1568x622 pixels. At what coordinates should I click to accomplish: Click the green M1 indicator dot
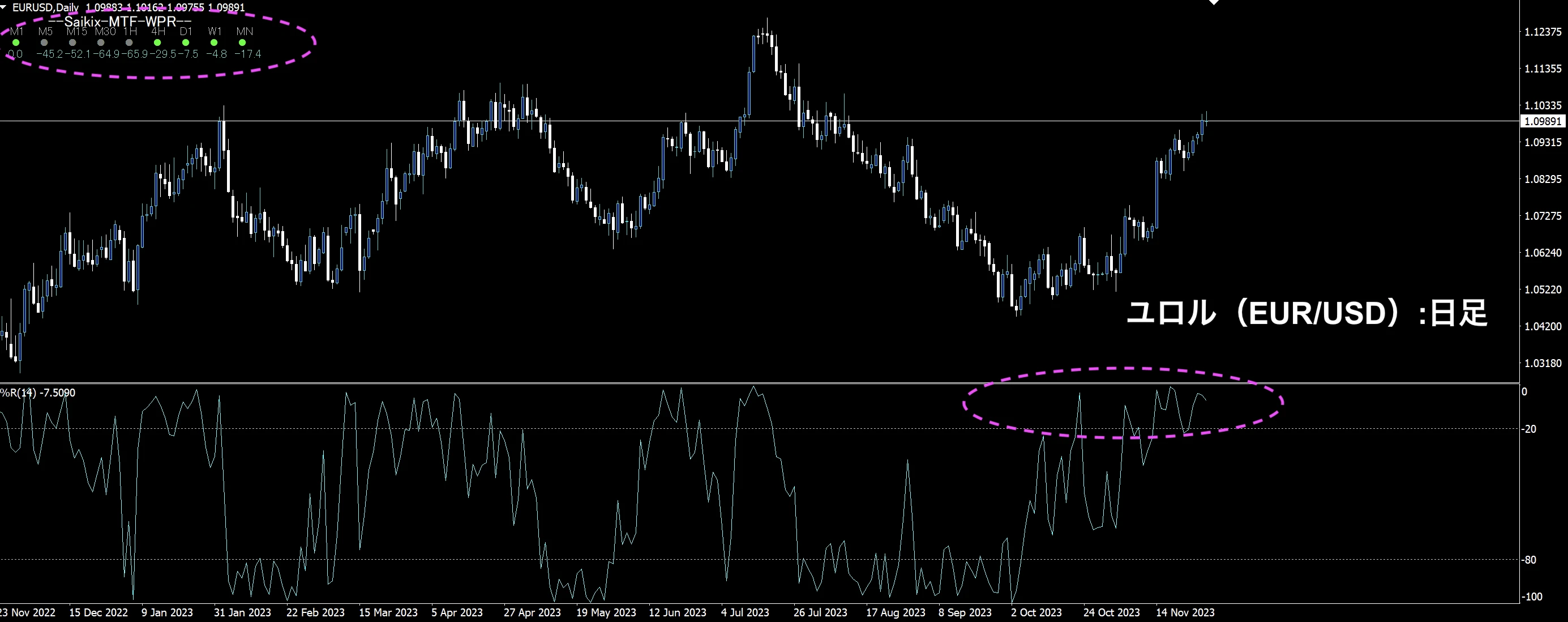tap(16, 42)
